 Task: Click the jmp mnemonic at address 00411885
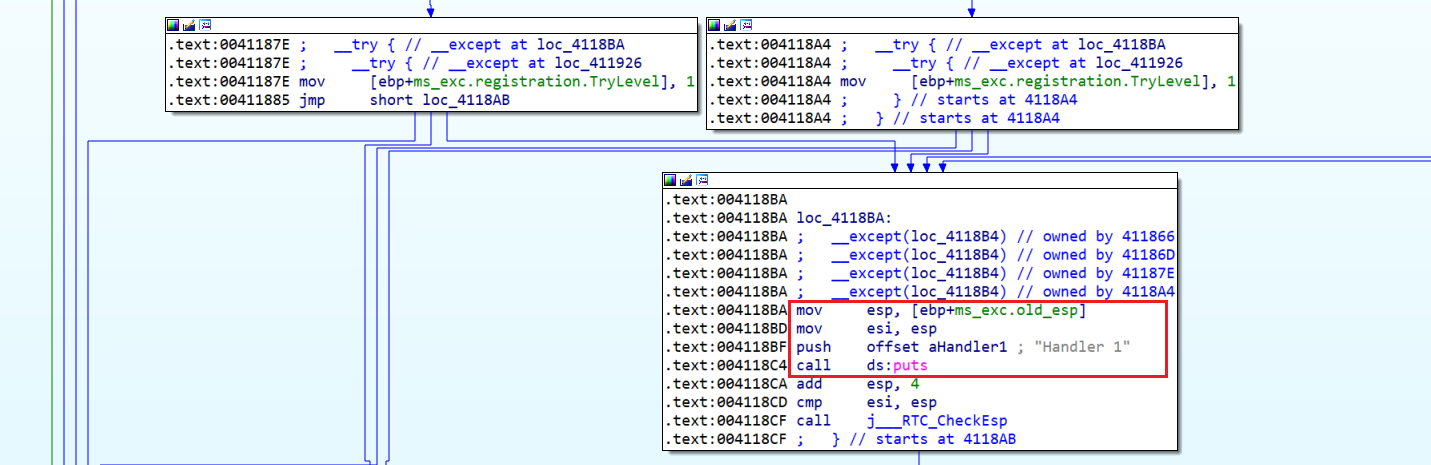[x=311, y=100]
